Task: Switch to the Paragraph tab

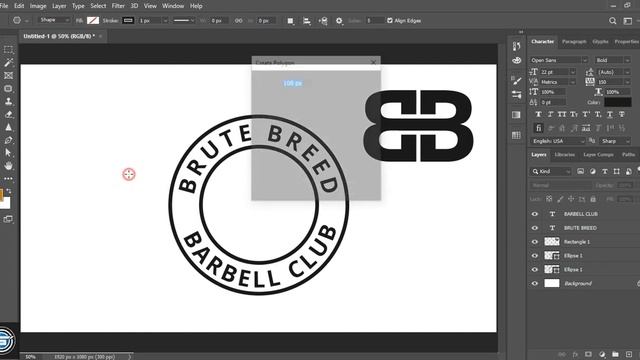Action: point(574,42)
